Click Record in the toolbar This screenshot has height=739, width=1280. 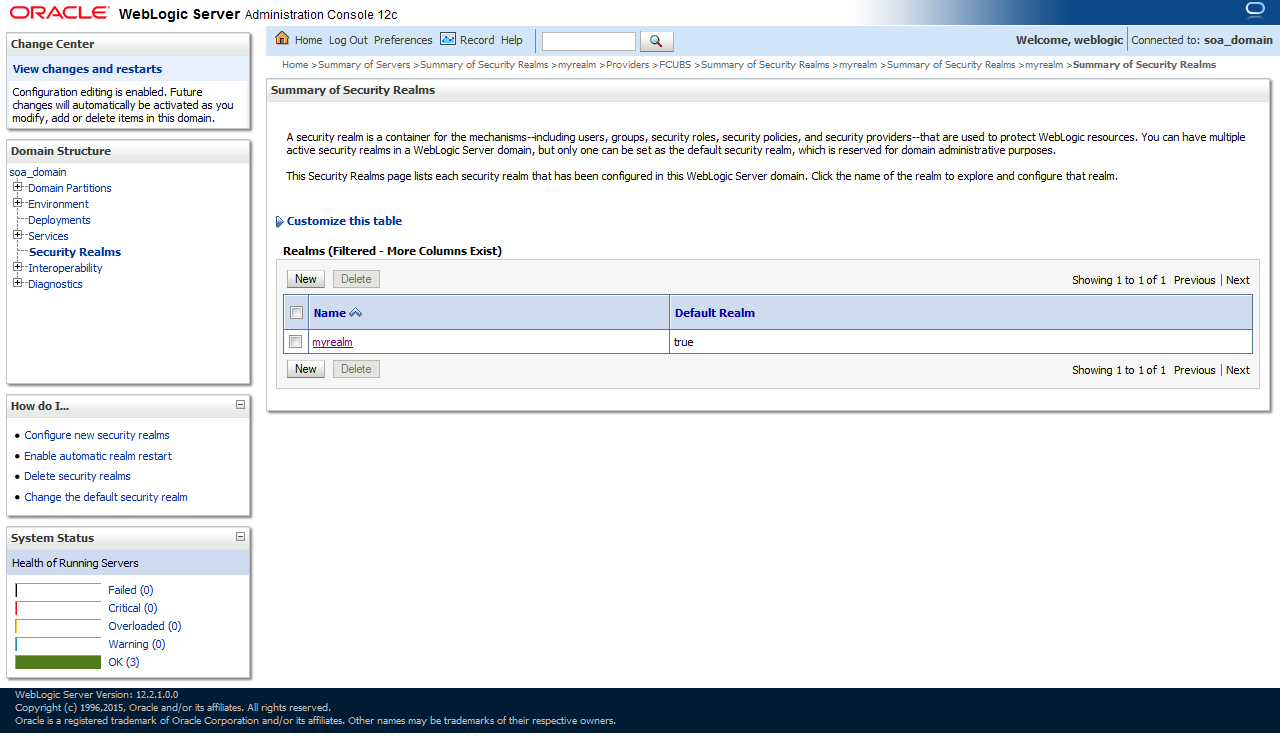coord(477,40)
